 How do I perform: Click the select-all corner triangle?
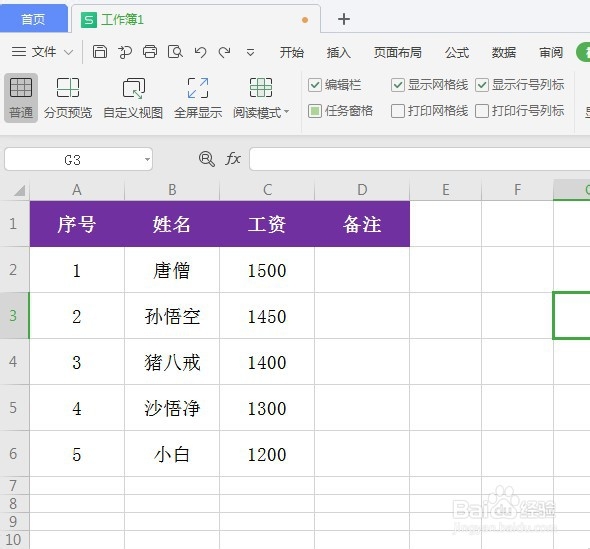tap(19, 190)
